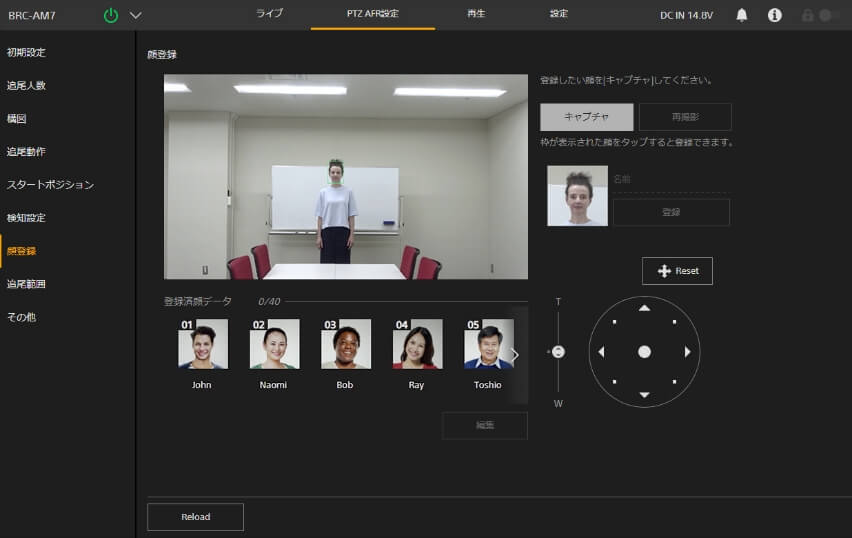Select 追尾範囲 in the sidebar
This screenshot has width=852, height=538.
tap(27, 284)
